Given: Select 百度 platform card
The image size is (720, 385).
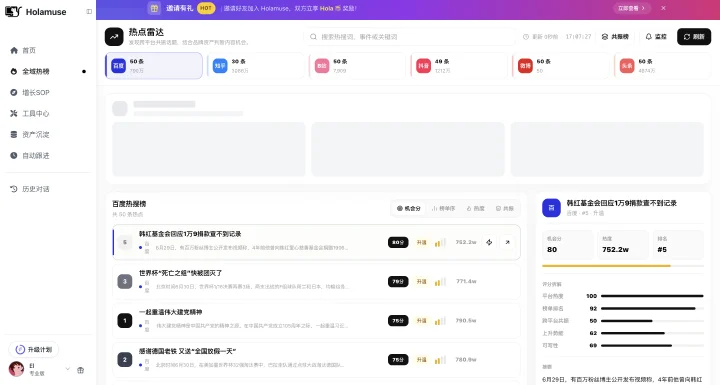Looking at the screenshot, I should click(154, 66).
